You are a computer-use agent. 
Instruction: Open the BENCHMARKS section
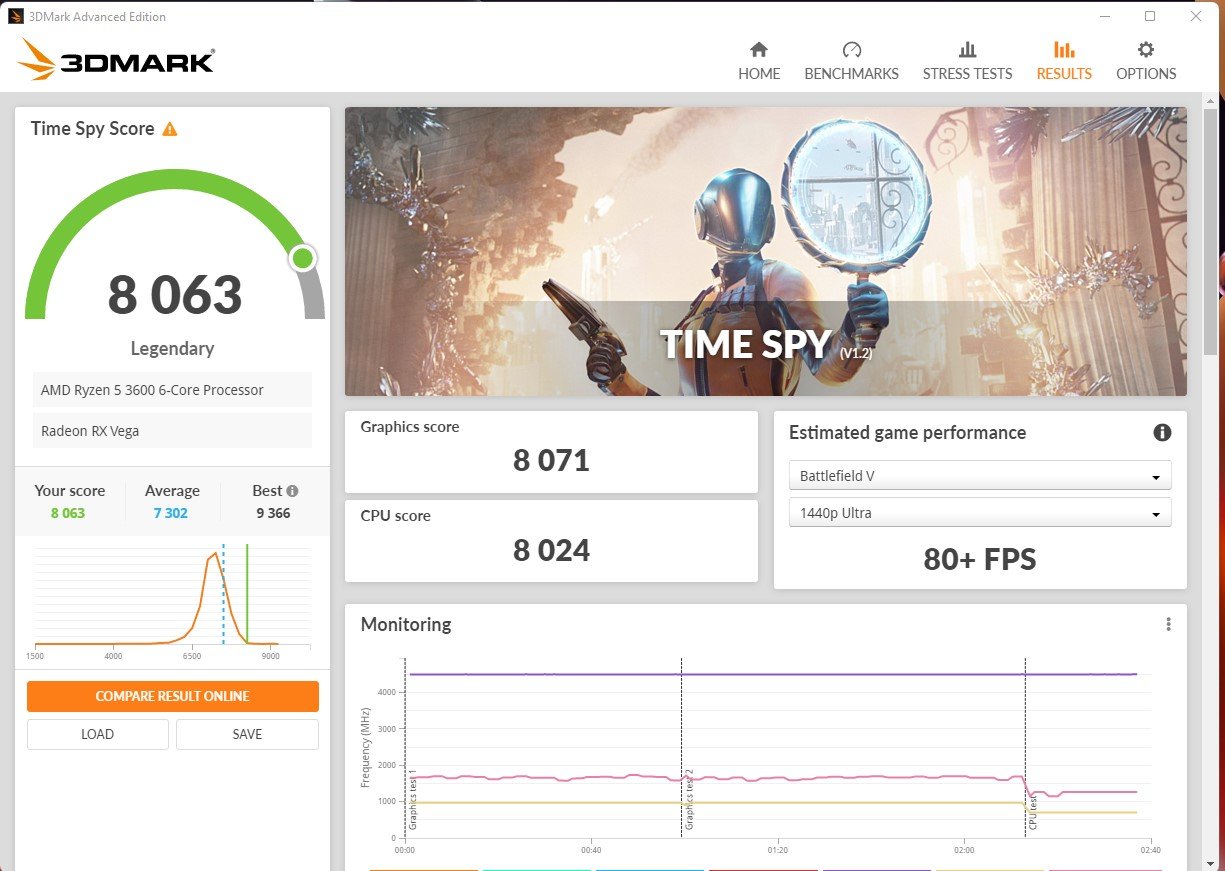coord(851,61)
